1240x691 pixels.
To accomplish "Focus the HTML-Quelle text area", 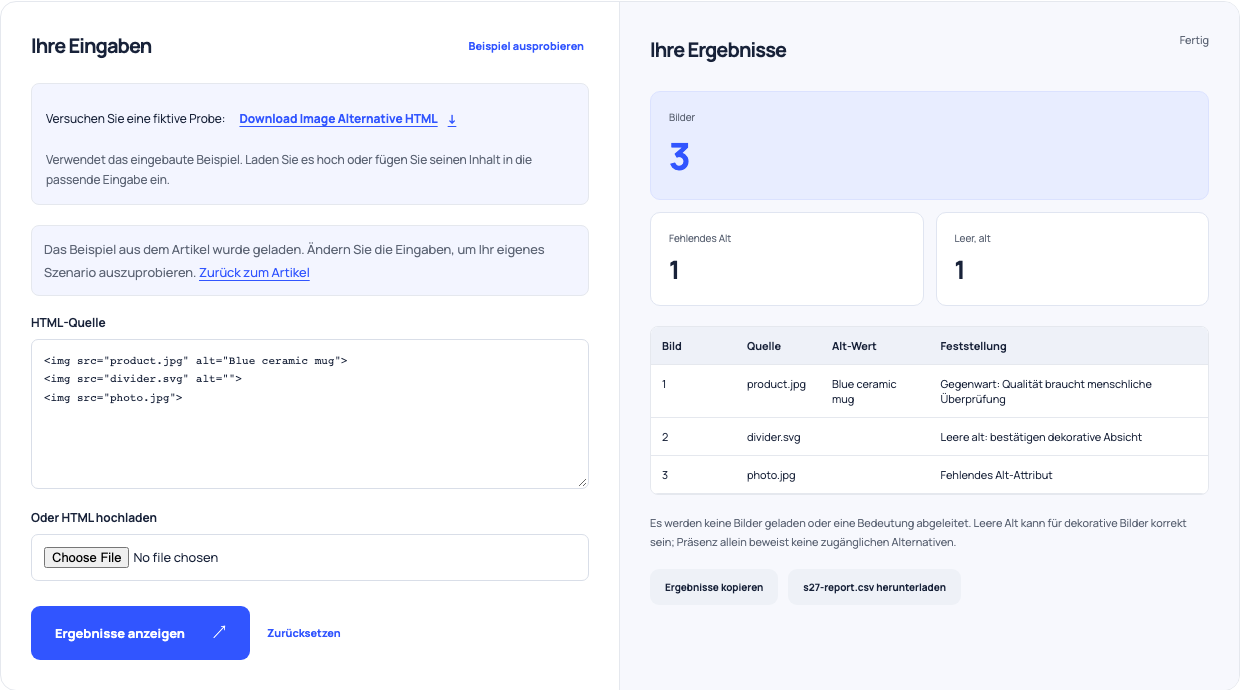I will point(310,414).
